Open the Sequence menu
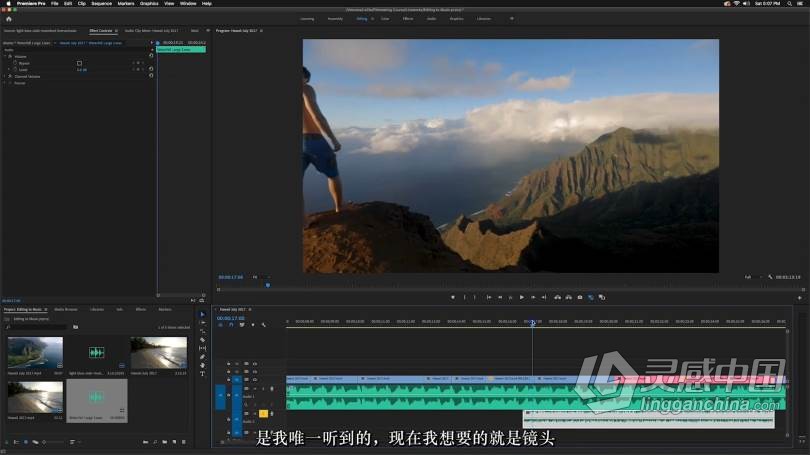This screenshot has height=455, width=810. point(101,3)
